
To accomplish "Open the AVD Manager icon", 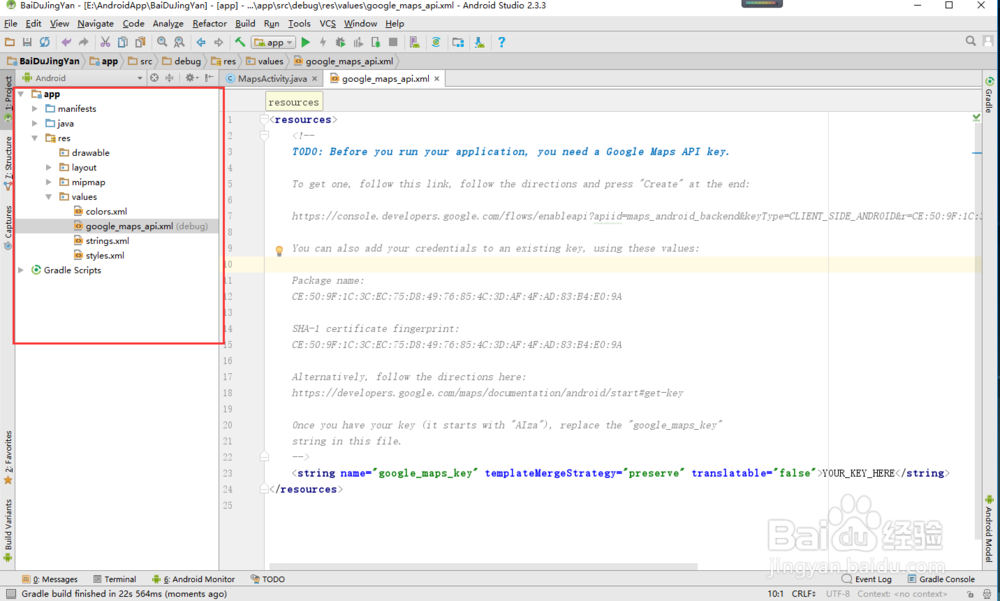I will 415,42.
